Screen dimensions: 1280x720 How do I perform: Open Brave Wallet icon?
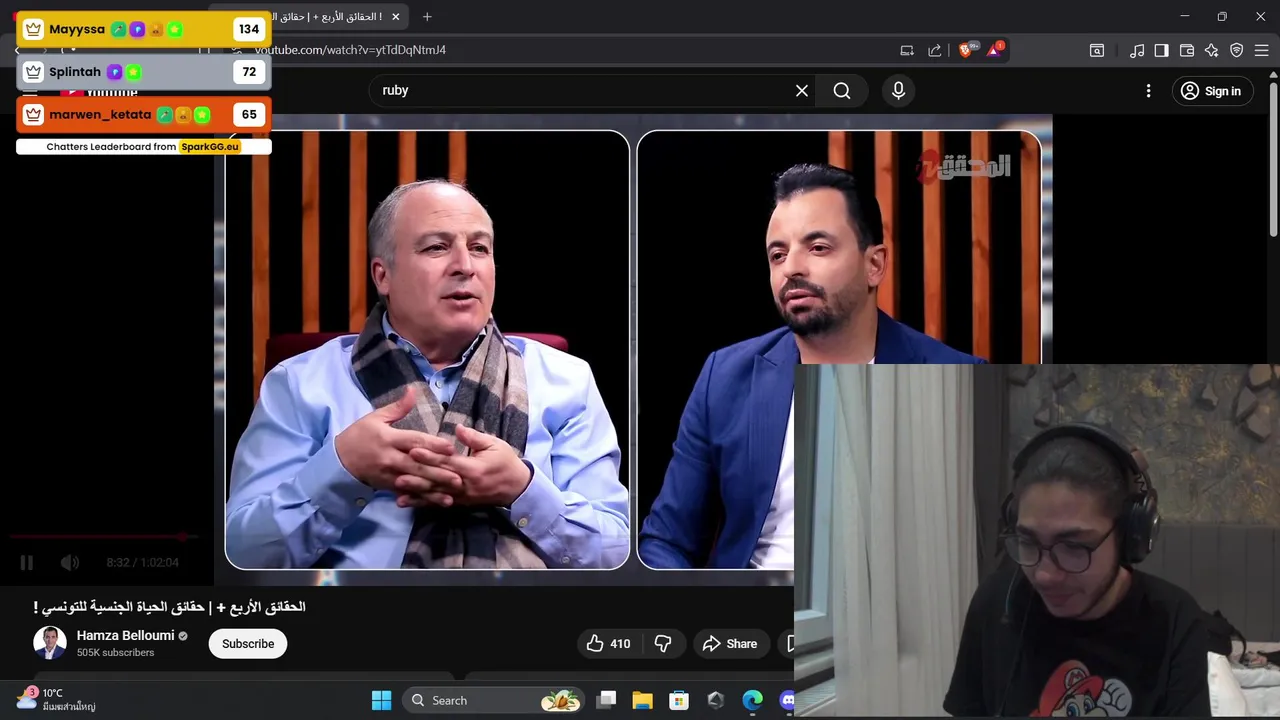click(1187, 50)
